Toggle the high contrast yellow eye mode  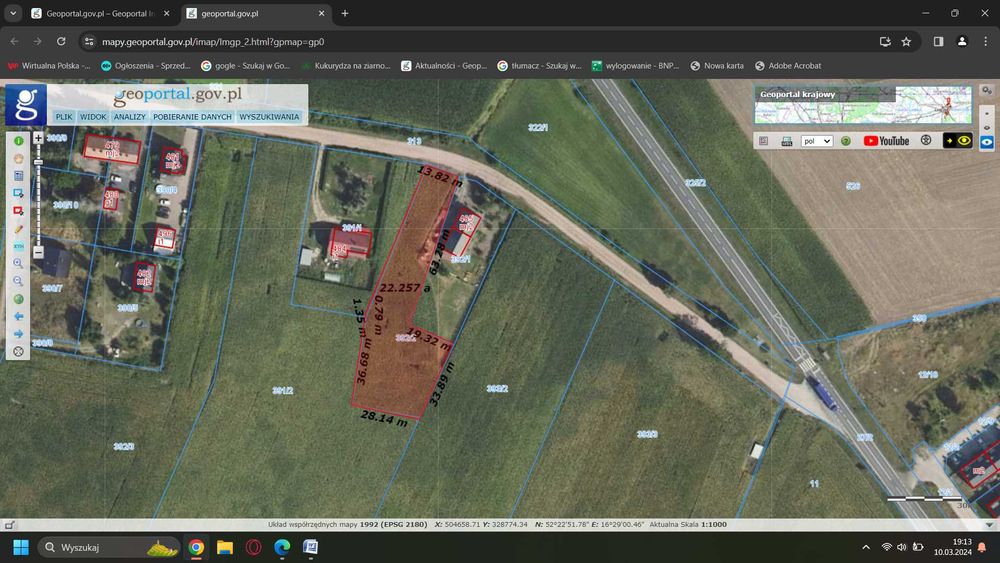coord(957,140)
